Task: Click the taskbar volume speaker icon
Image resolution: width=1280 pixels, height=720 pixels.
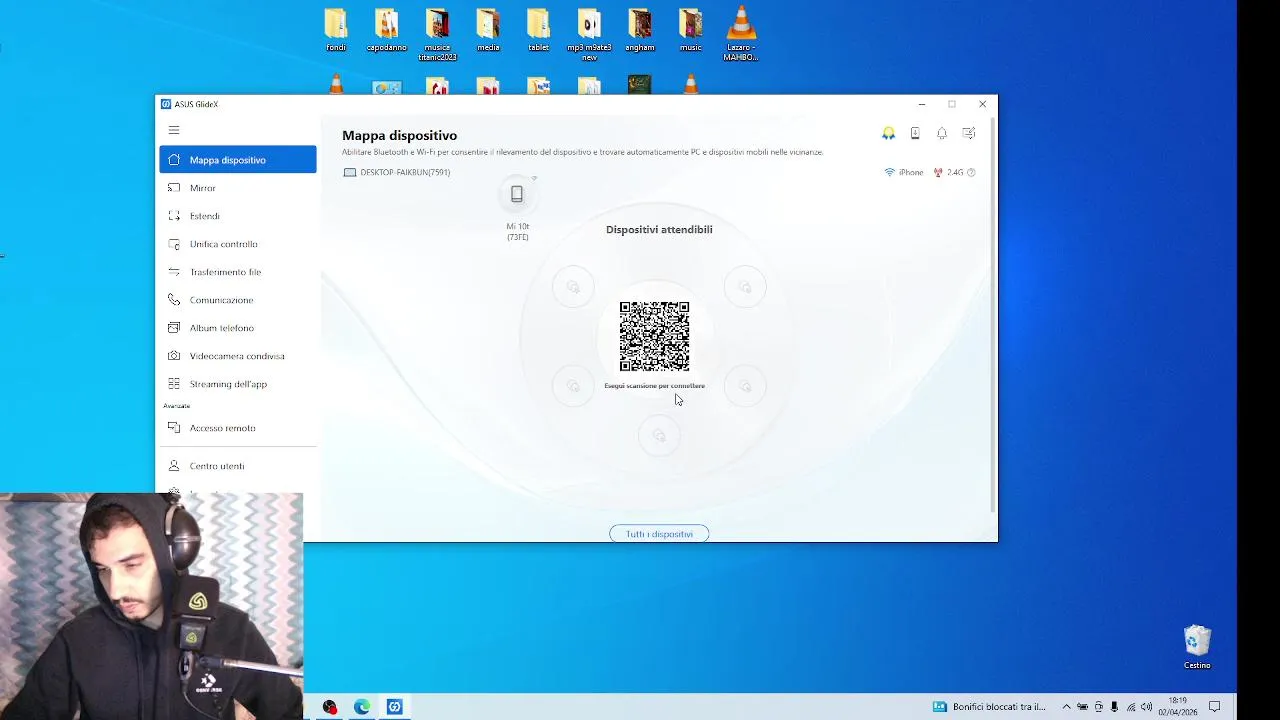Action: click(x=1146, y=707)
